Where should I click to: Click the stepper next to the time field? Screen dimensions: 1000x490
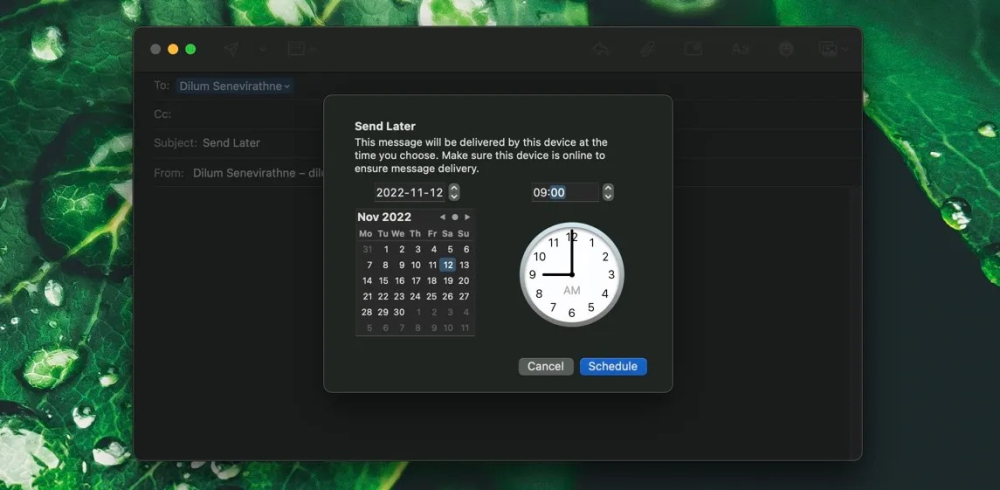pos(608,192)
